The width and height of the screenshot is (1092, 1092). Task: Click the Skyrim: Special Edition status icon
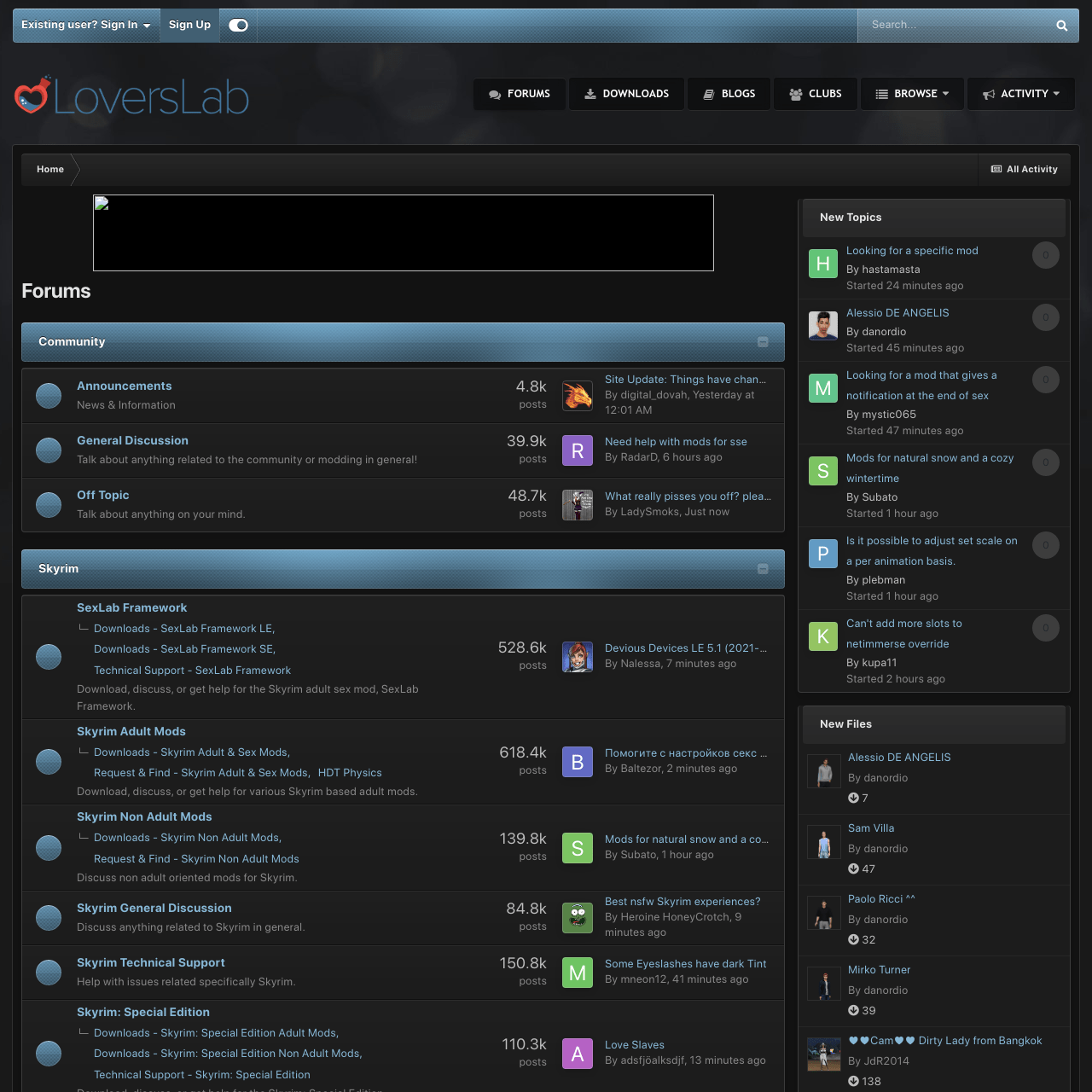(49, 1054)
